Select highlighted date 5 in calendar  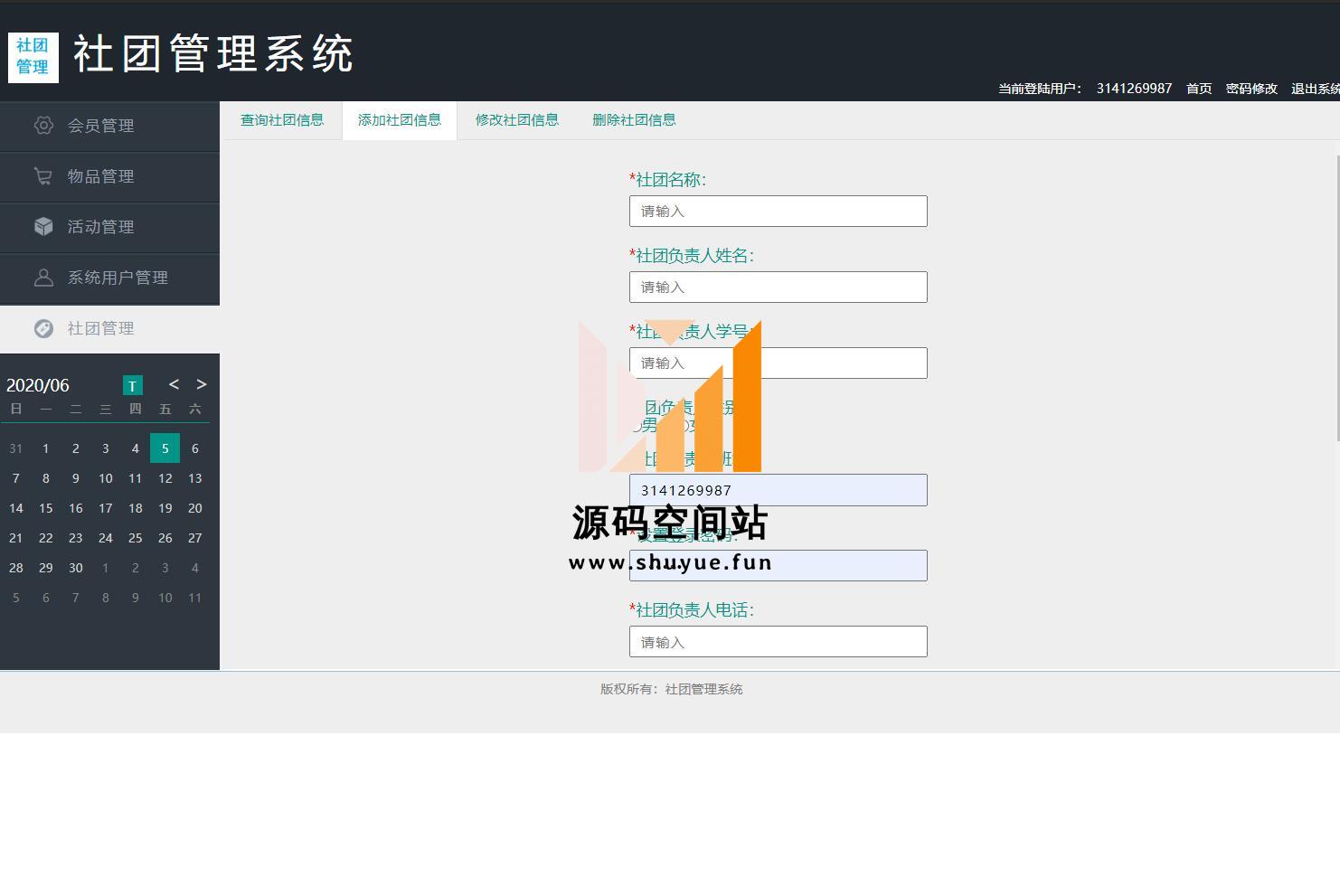165,448
